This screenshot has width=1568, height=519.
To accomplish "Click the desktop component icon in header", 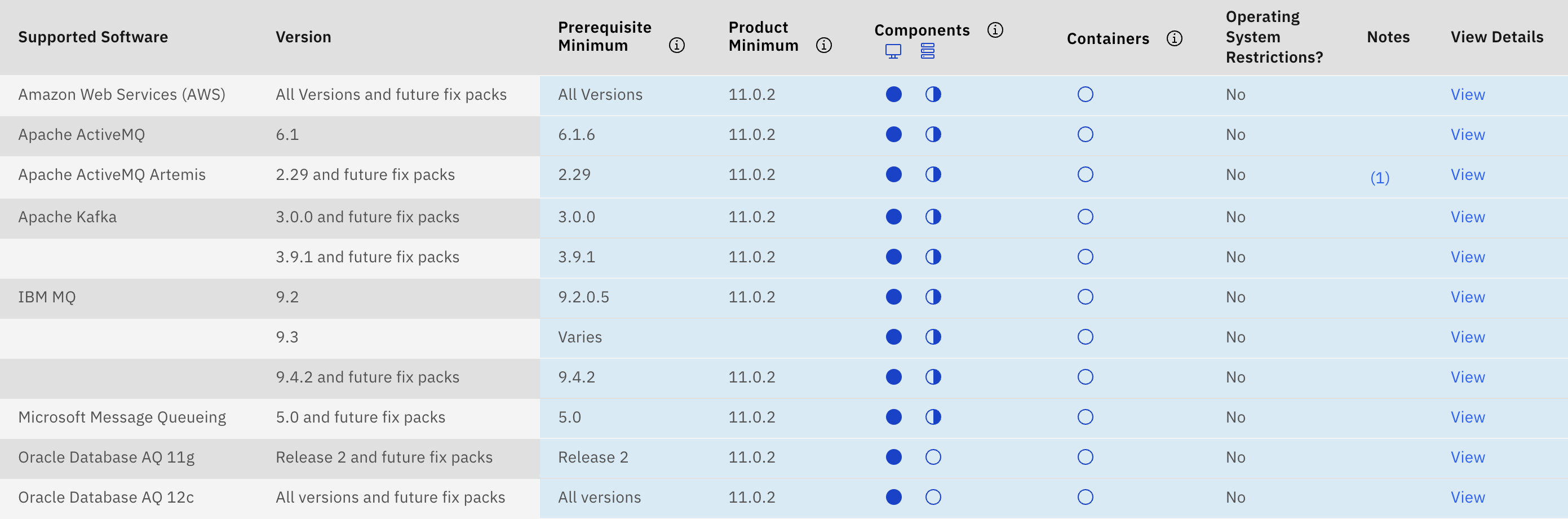I will pos(893,51).
